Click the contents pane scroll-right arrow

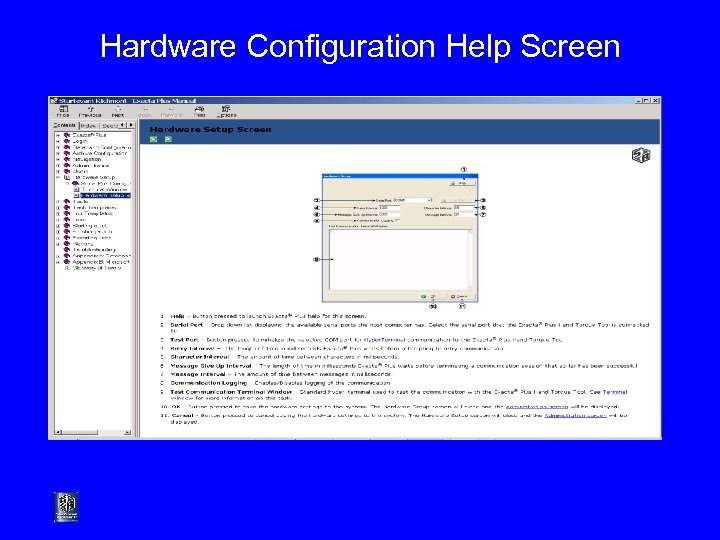tap(127, 432)
